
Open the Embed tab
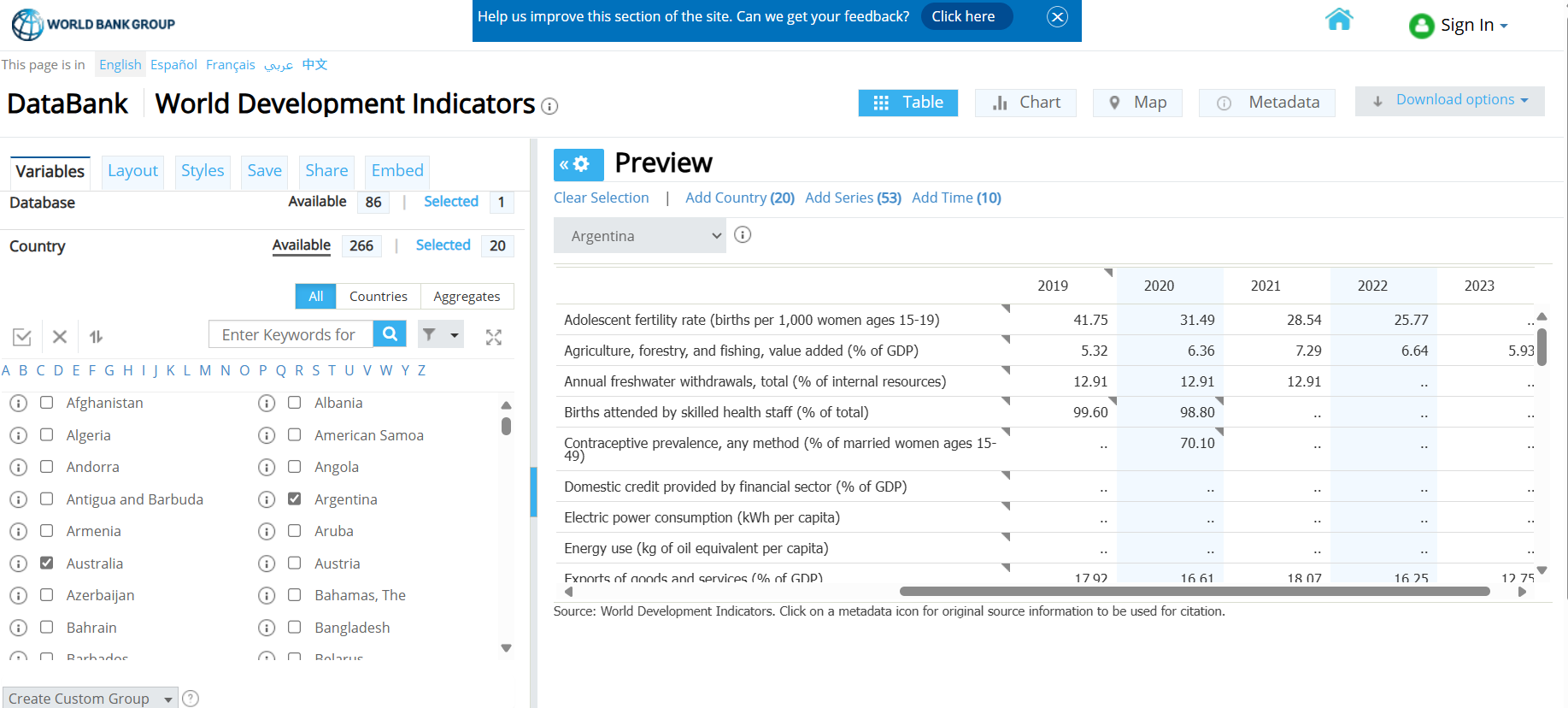coord(397,171)
